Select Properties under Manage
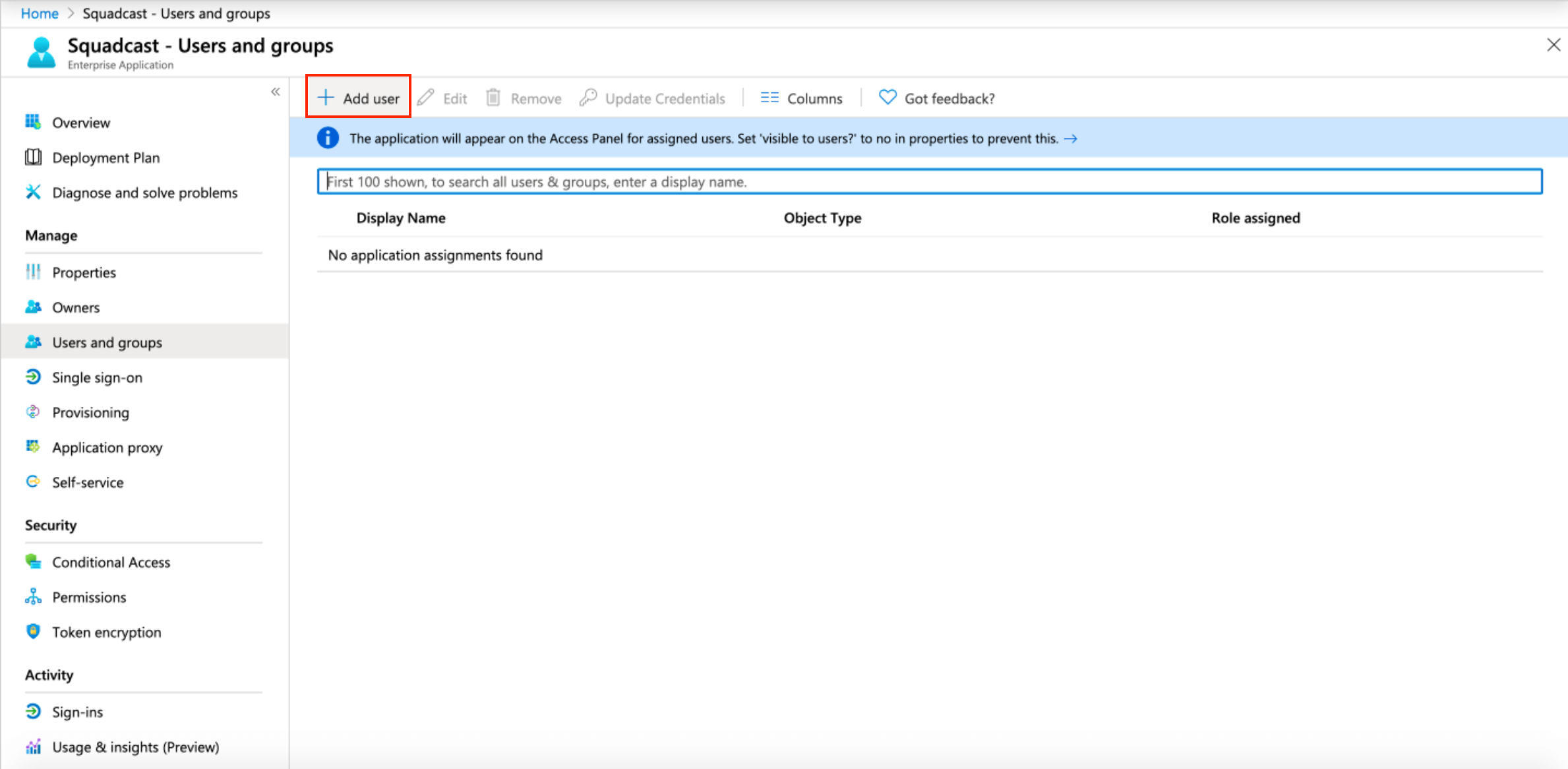Image resolution: width=1568 pixels, height=769 pixels. point(84,272)
